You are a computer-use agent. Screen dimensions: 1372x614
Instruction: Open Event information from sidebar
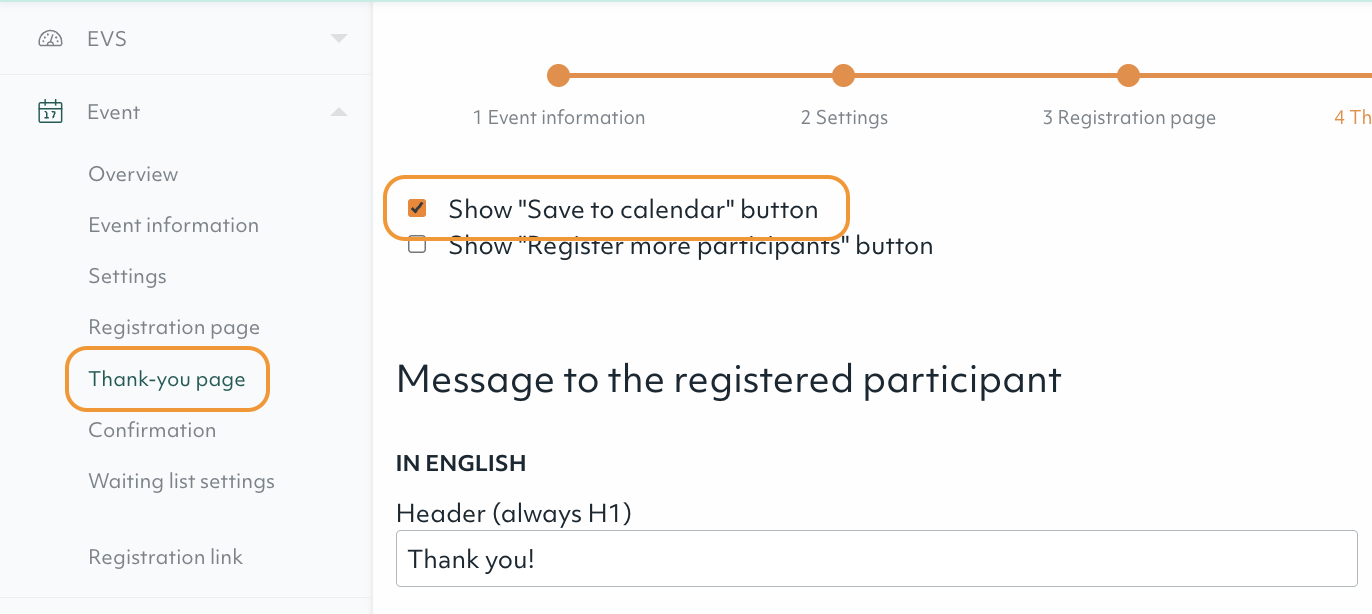[173, 225]
